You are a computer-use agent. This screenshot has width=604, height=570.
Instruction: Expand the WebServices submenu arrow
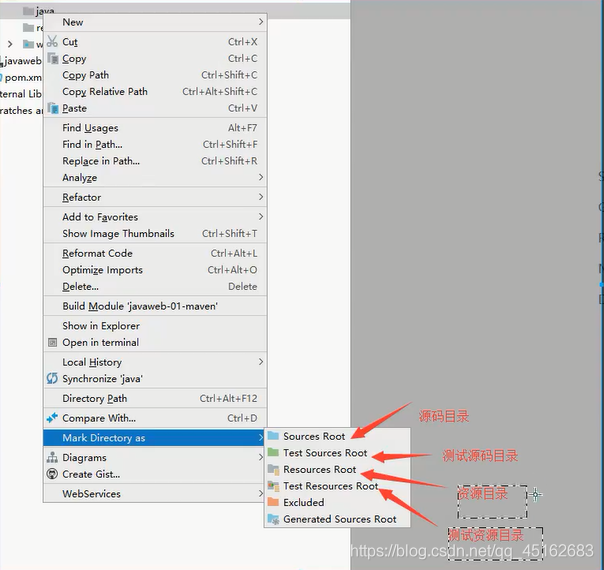click(261, 493)
